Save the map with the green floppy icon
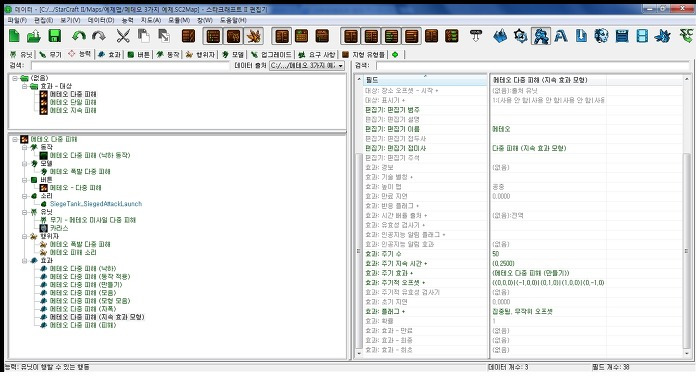Viewport: 700px width, 376px height. (x=54, y=36)
